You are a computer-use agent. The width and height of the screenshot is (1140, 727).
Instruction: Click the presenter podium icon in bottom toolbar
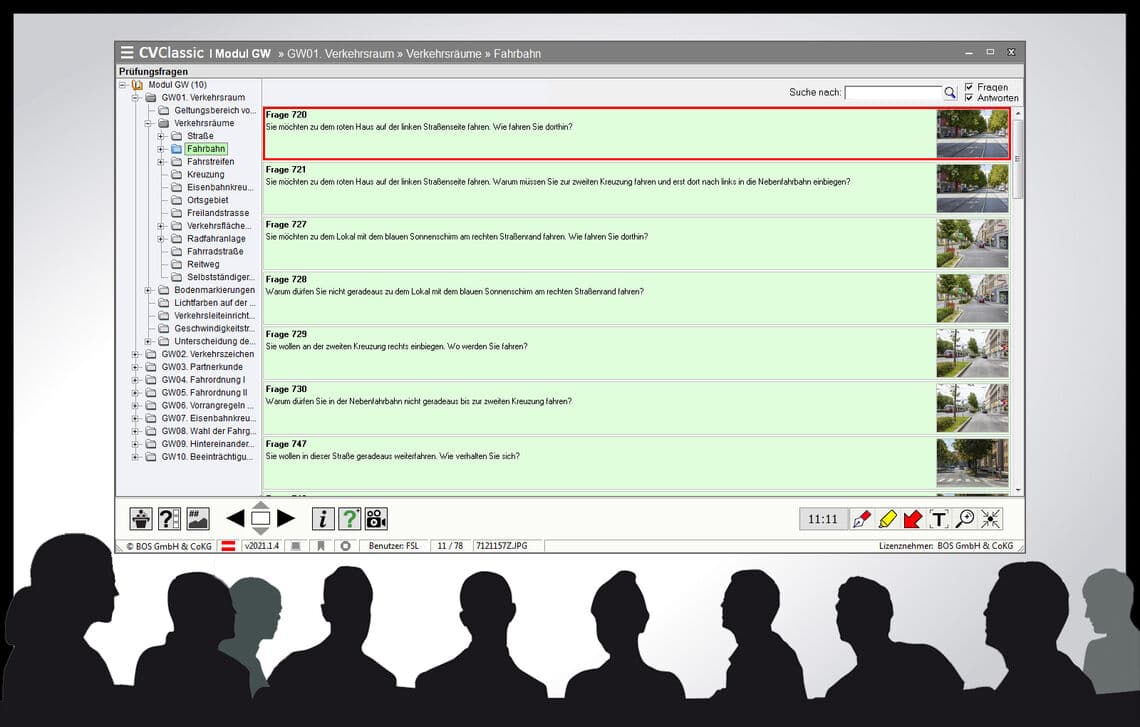click(x=141, y=518)
